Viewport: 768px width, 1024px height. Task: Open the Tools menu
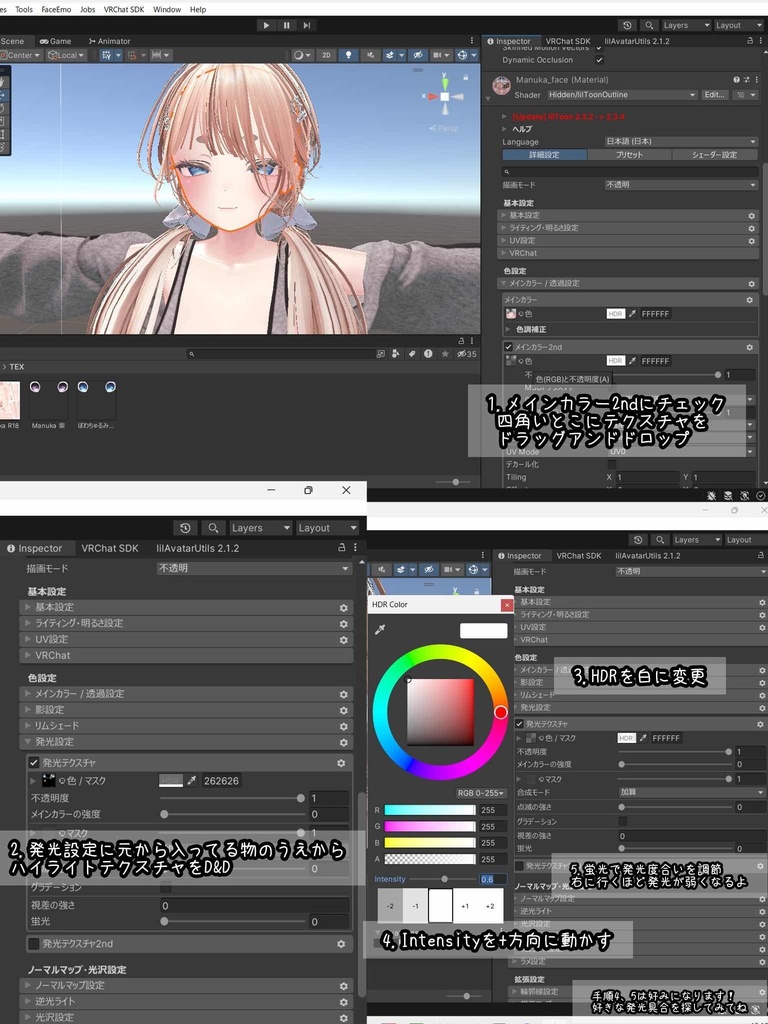[24, 10]
